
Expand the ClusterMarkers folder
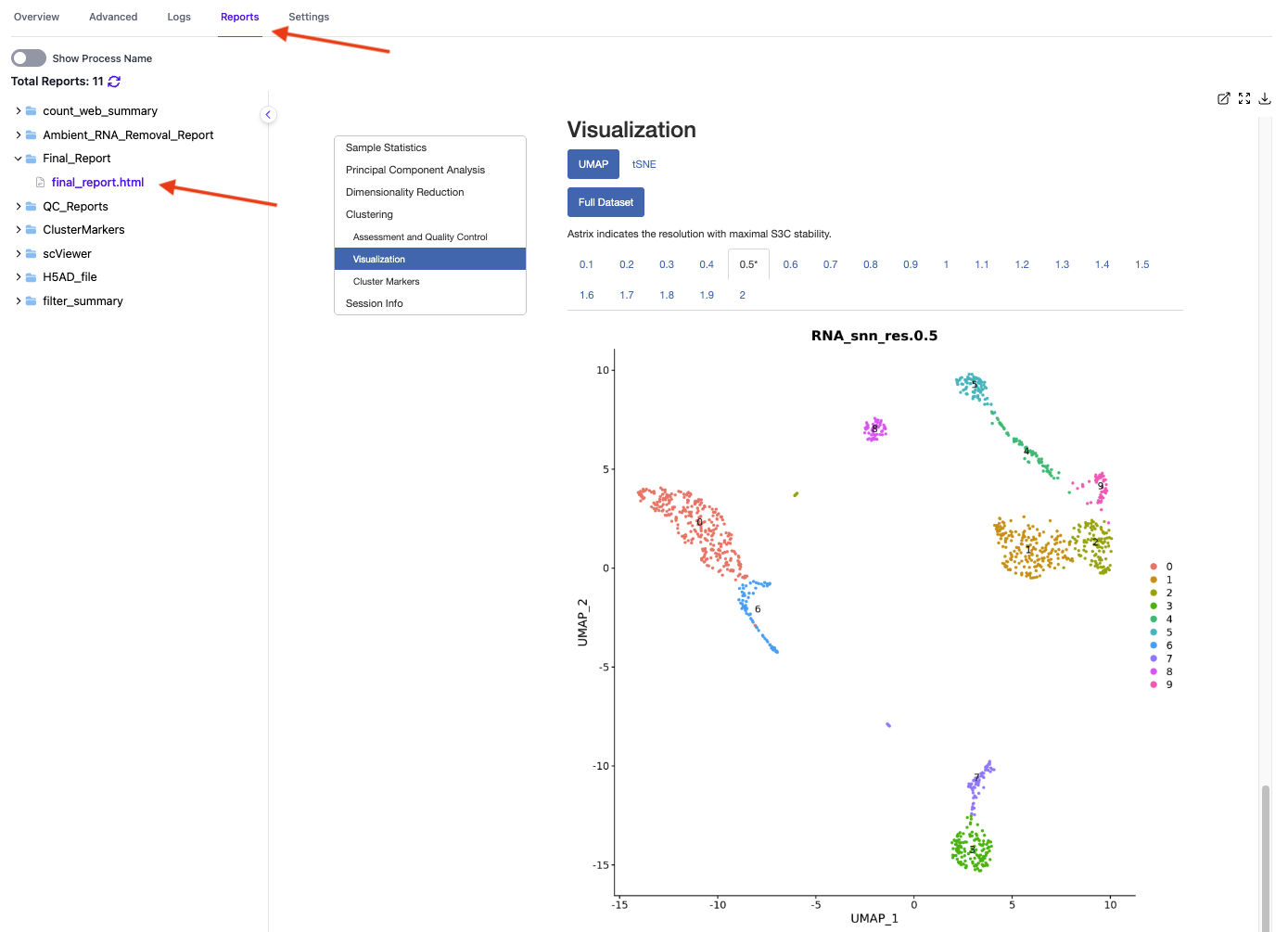click(18, 230)
